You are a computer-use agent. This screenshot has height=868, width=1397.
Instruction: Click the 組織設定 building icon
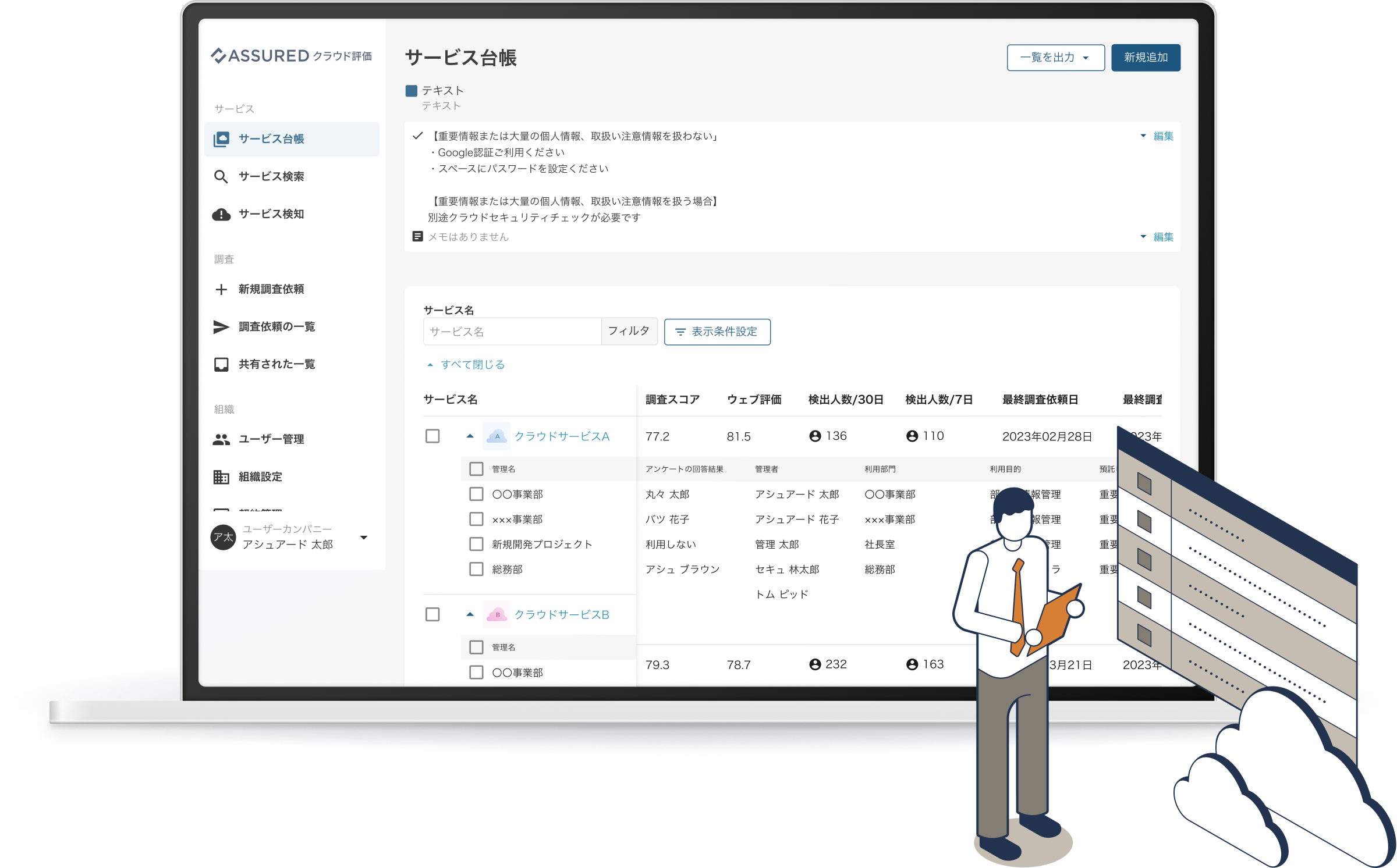[x=221, y=477]
